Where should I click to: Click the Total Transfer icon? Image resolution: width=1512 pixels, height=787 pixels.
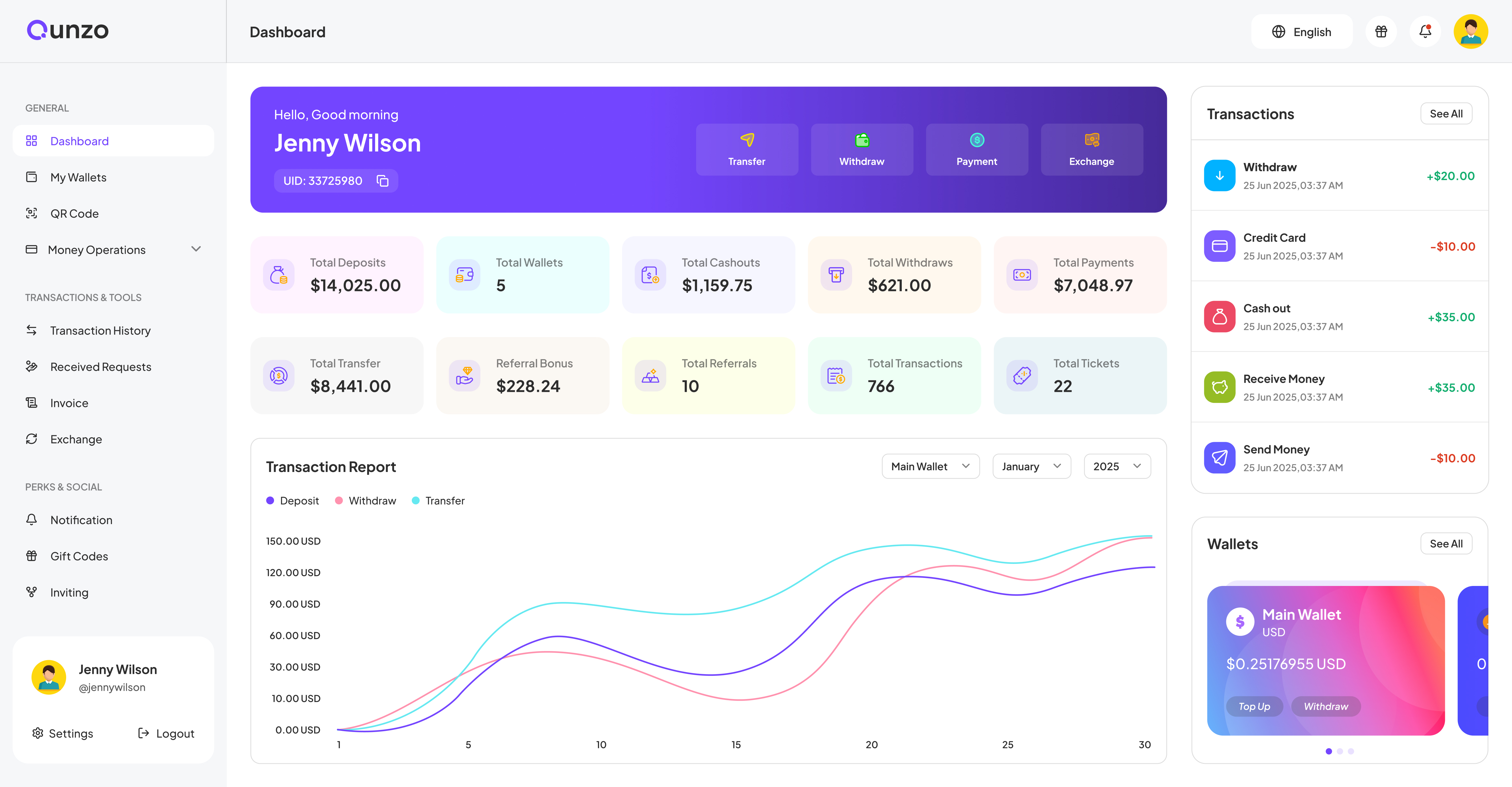(279, 375)
